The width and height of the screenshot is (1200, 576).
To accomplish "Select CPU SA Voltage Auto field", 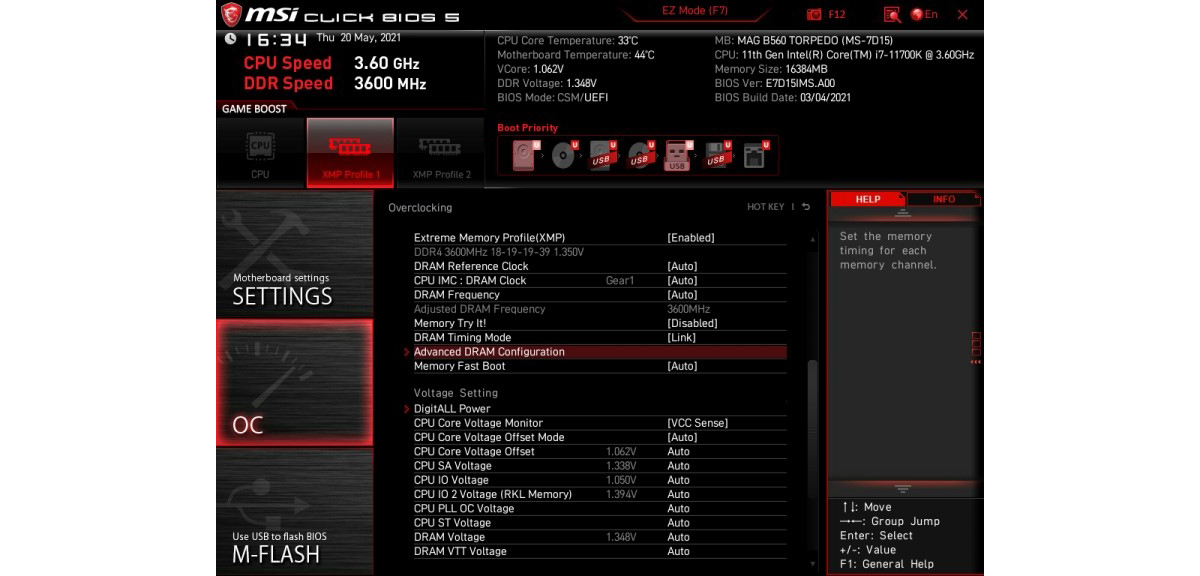I will (678, 466).
